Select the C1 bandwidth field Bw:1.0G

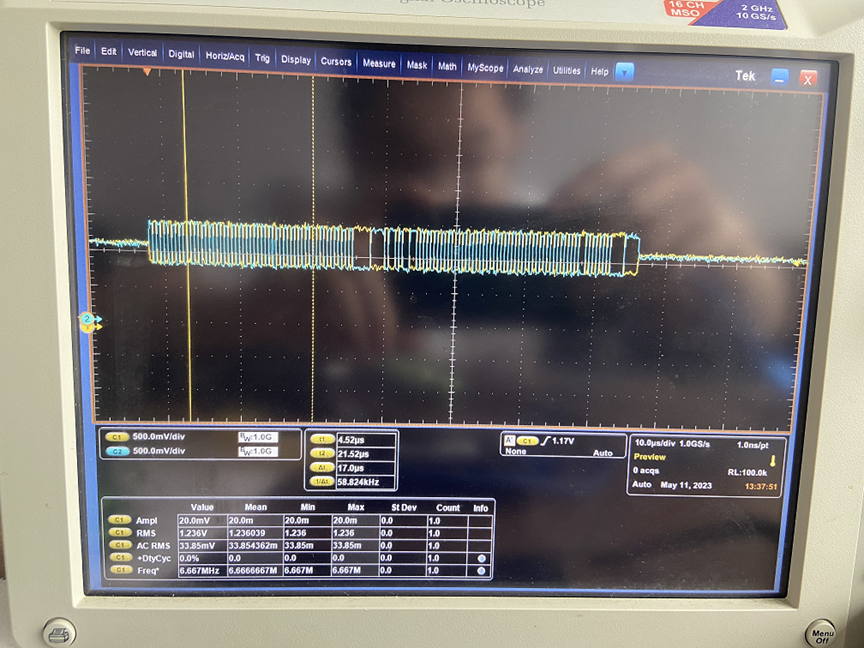pyautogui.click(x=258, y=437)
